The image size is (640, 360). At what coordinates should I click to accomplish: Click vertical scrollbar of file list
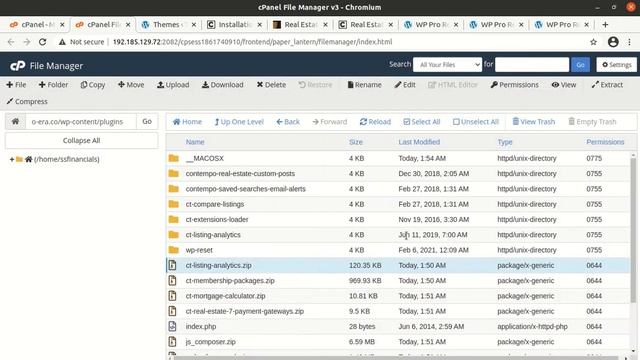(x=633, y=231)
